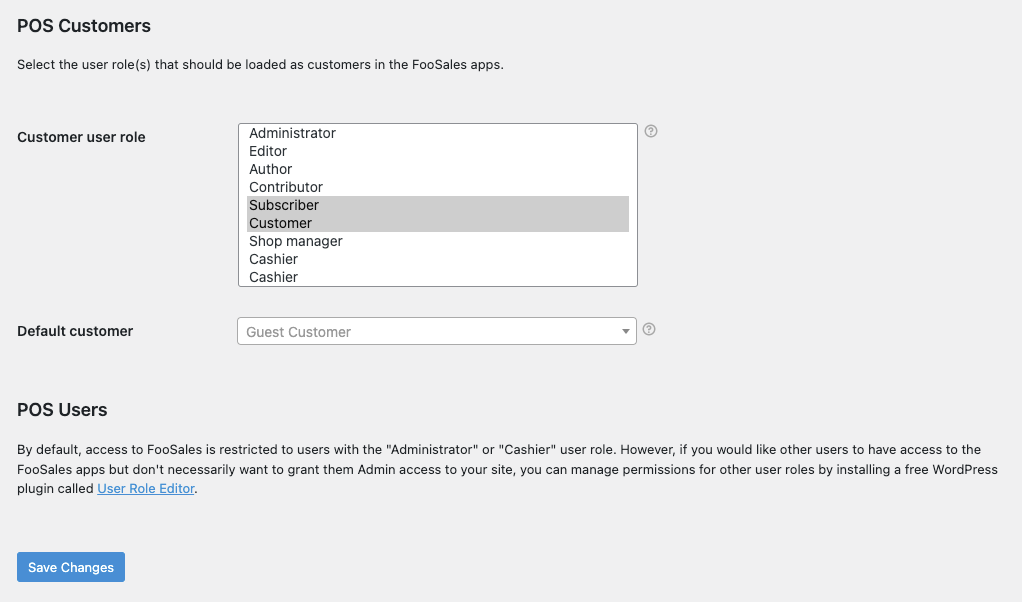Click the highlighted Customer role option
This screenshot has height=602, width=1022.
click(281, 223)
